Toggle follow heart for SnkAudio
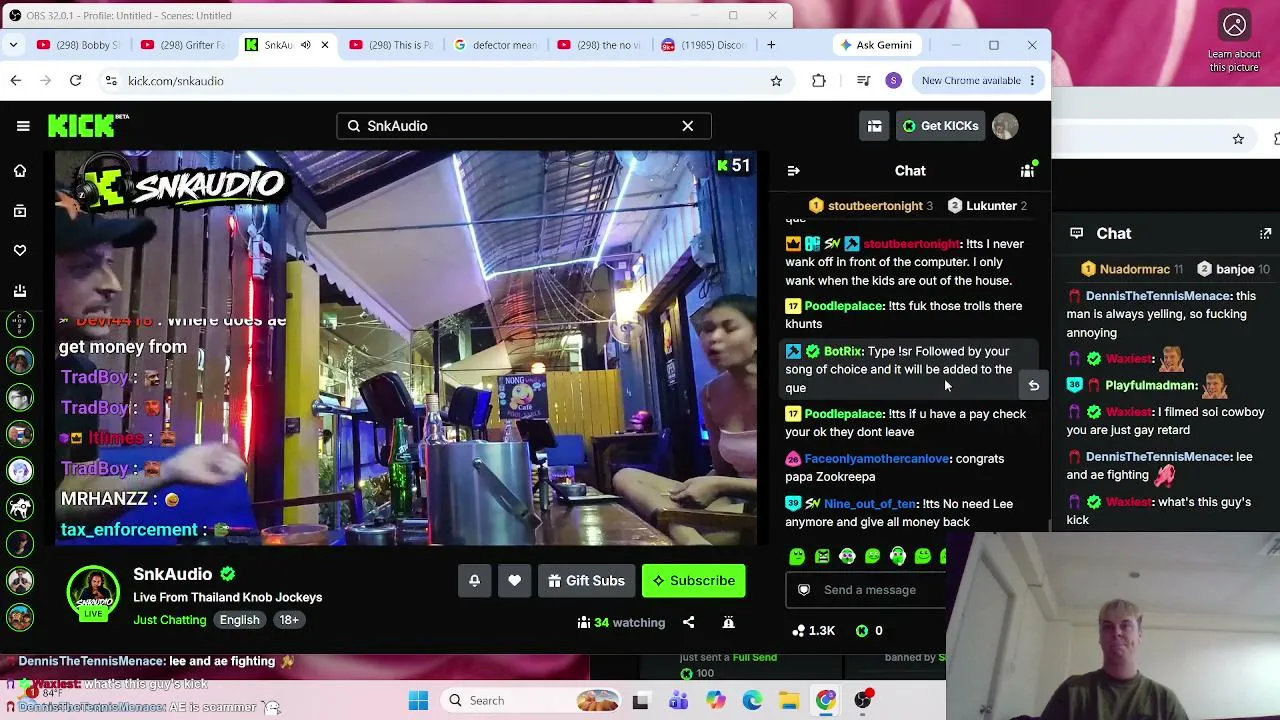 pos(514,581)
